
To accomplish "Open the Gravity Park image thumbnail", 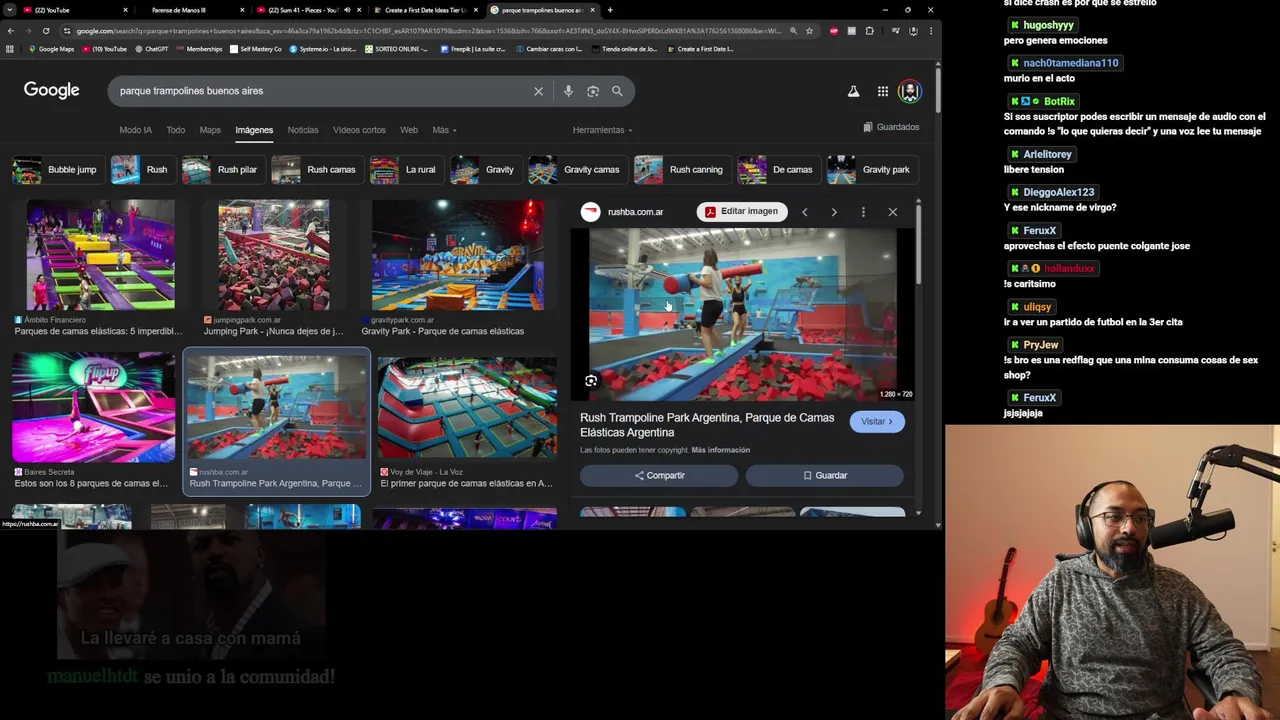I will (458, 255).
